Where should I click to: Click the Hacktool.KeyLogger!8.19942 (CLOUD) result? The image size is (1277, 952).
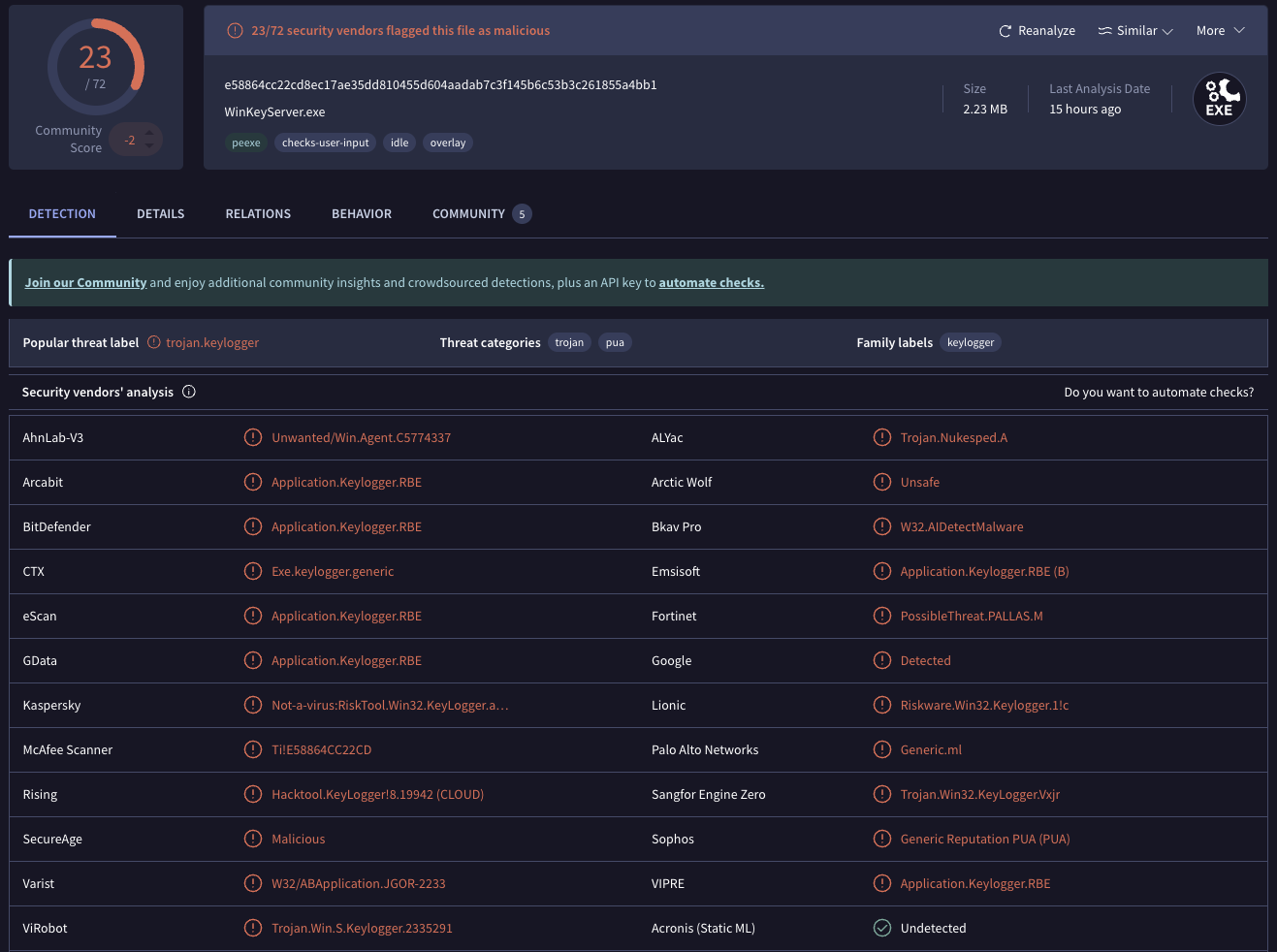point(377,795)
